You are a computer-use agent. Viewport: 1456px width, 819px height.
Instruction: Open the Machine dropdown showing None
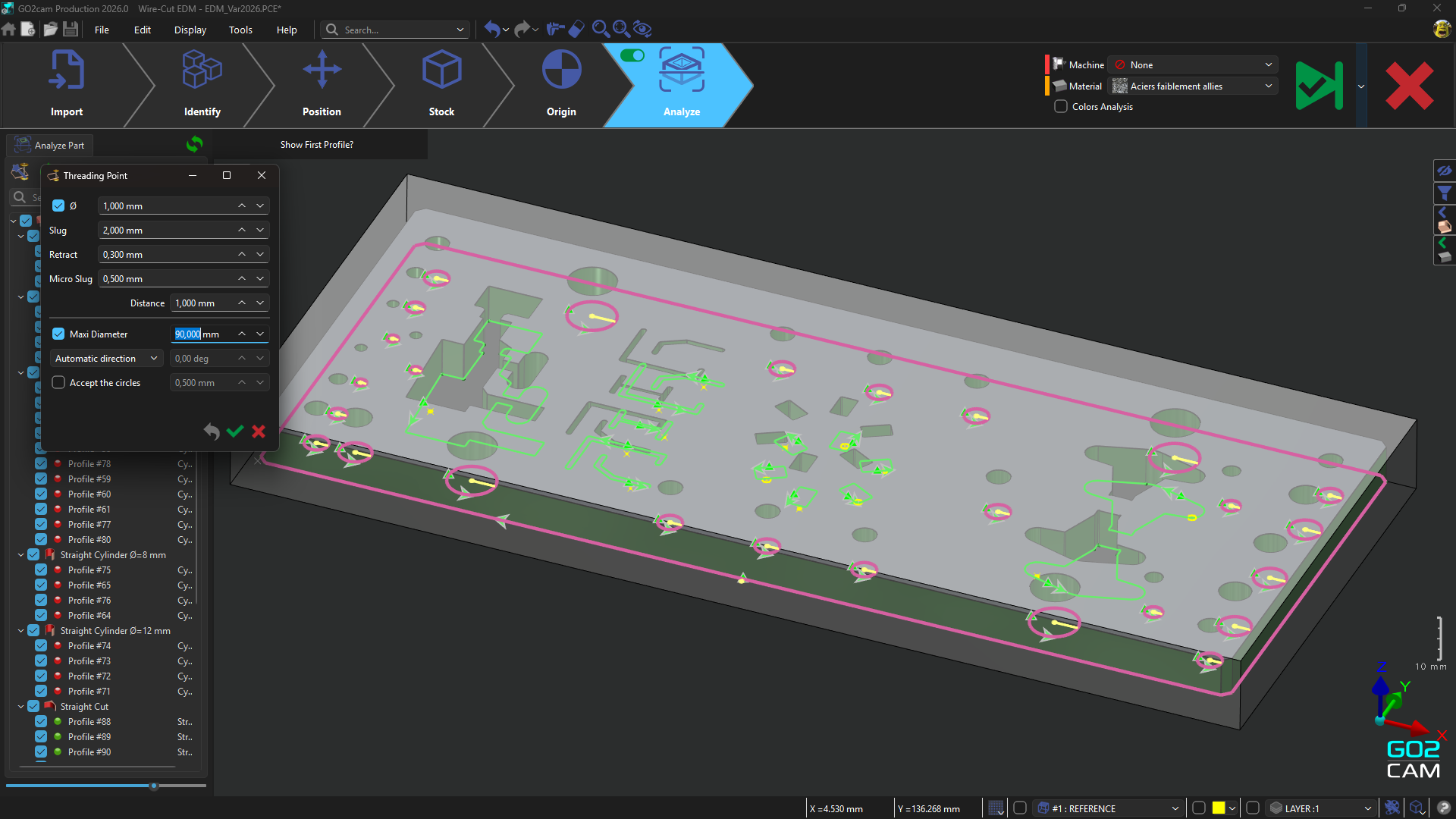[x=1193, y=65]
